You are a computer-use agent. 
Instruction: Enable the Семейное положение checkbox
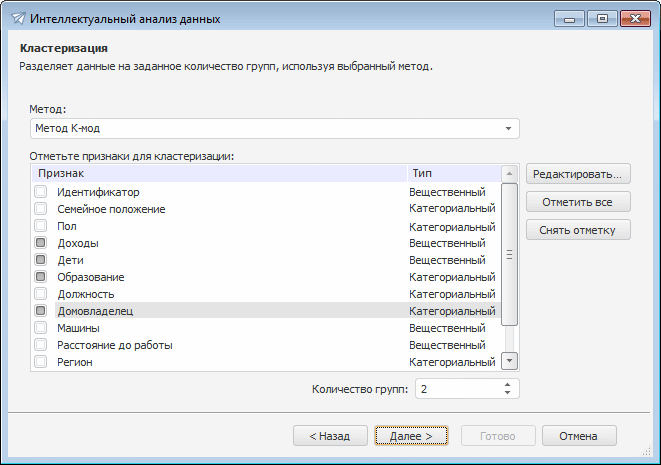pos(41,209)
